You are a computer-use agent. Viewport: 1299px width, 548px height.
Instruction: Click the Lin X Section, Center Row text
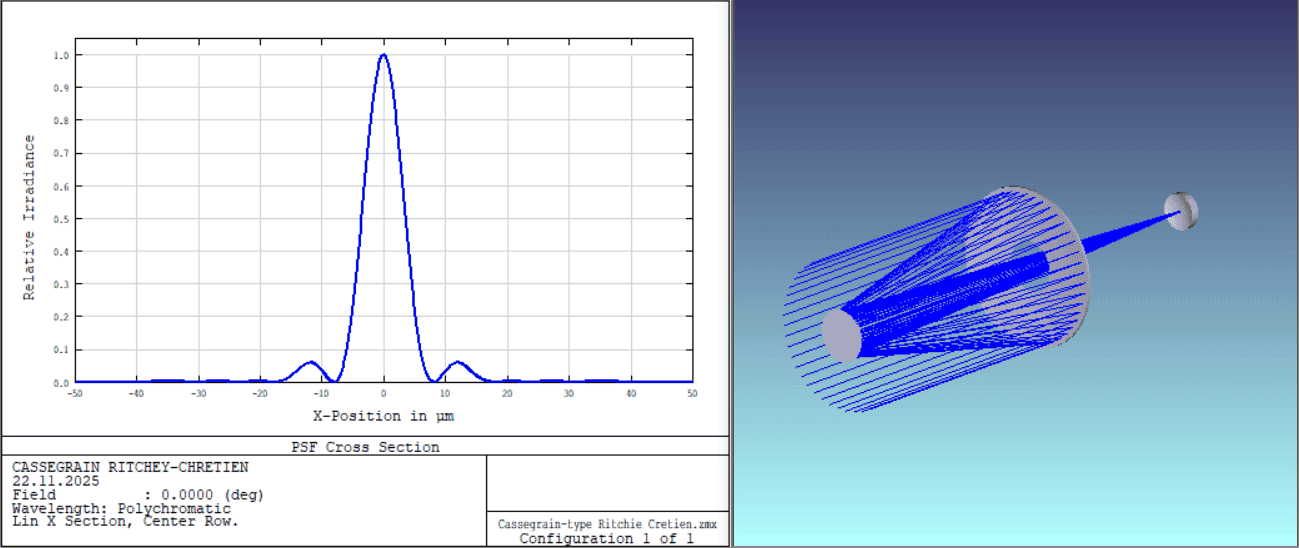[125, 521]
